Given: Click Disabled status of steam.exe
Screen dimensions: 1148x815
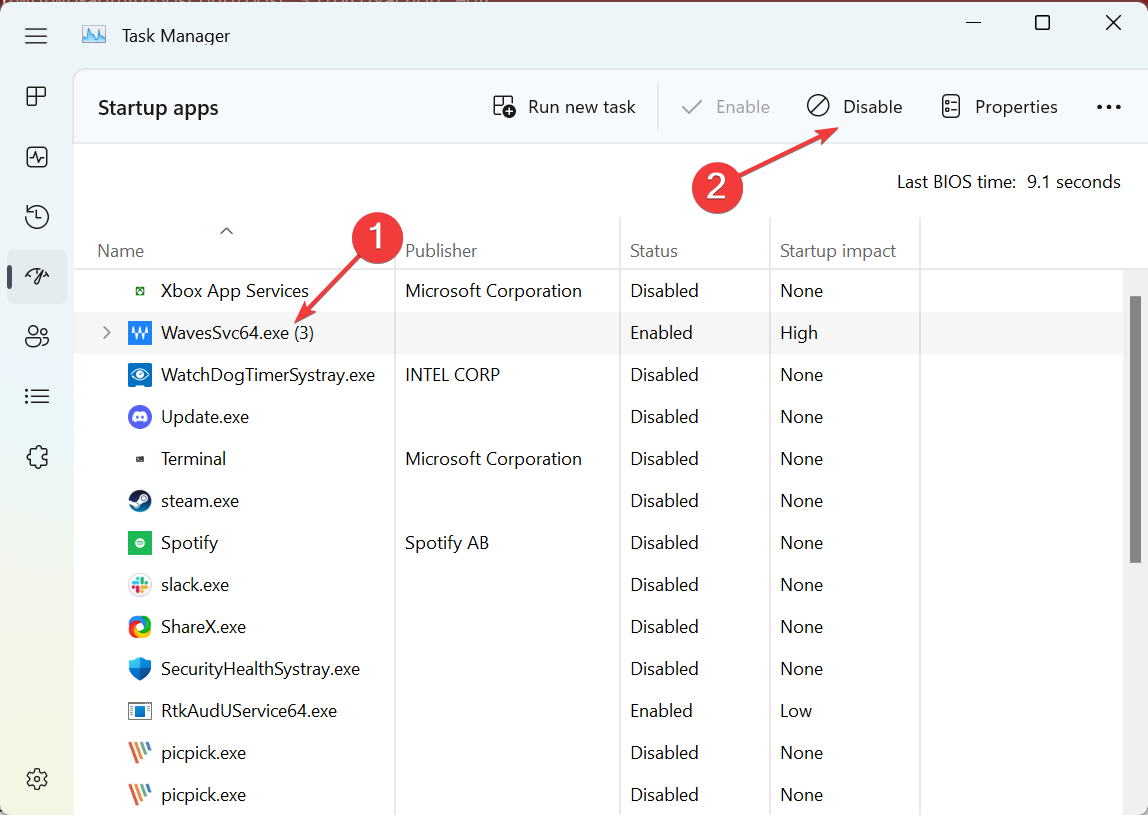Looking at the screenshot, I should 664,501.
